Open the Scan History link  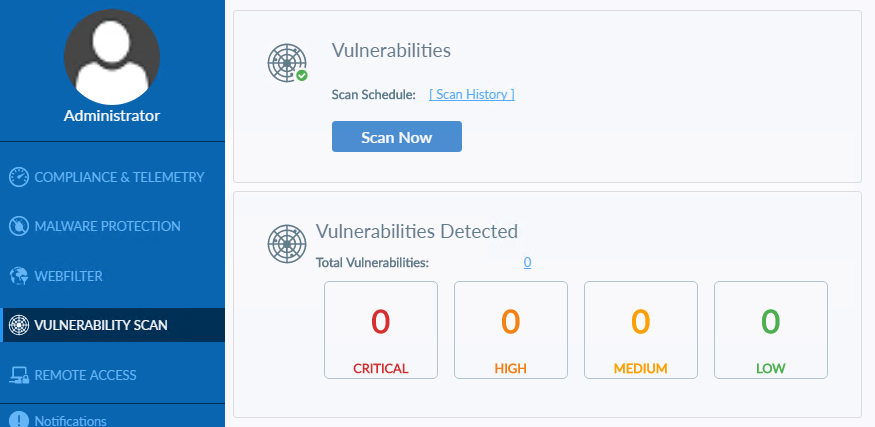coord(472,95)
